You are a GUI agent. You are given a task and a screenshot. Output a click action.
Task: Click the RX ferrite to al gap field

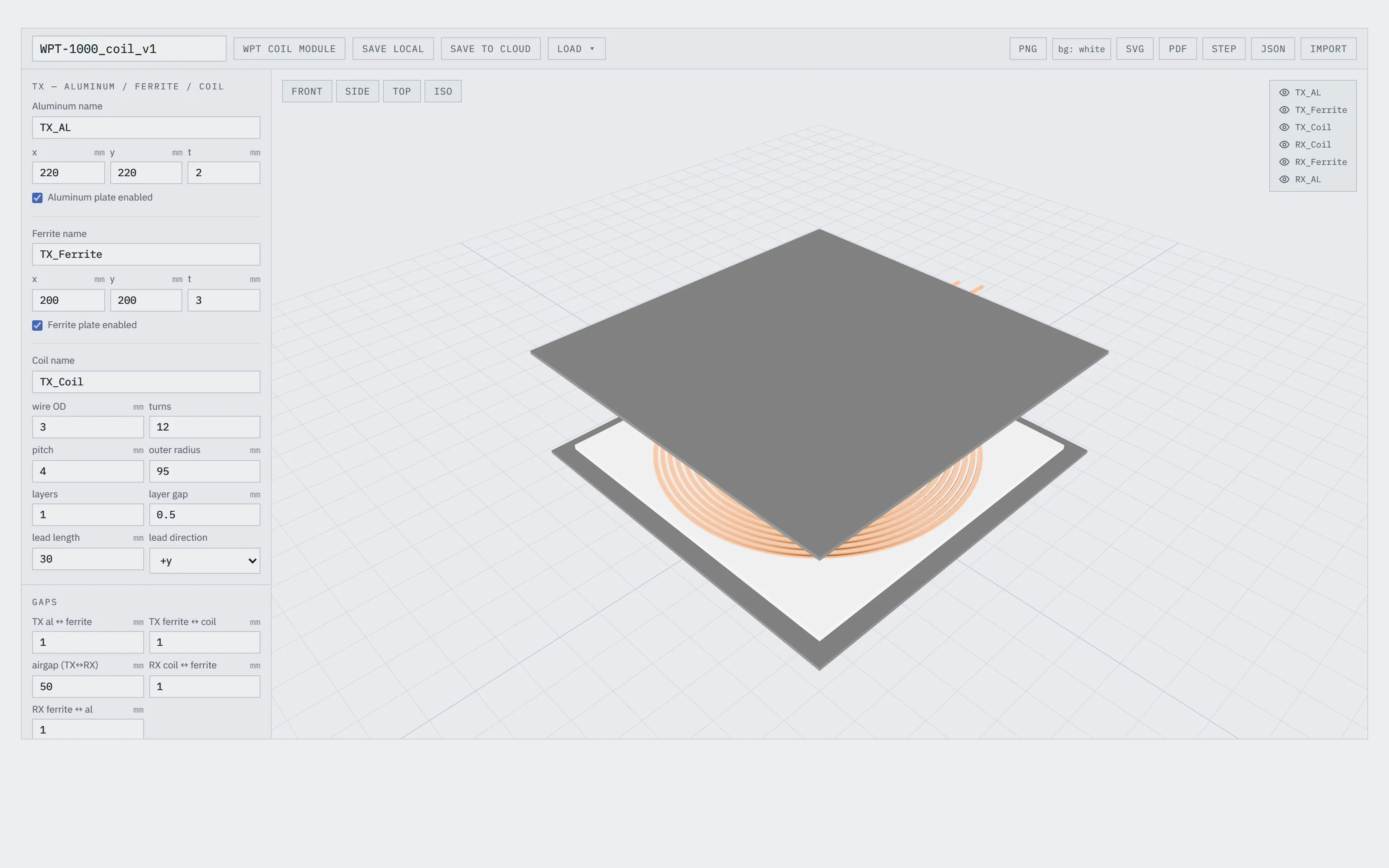click(x=88, y=729)
